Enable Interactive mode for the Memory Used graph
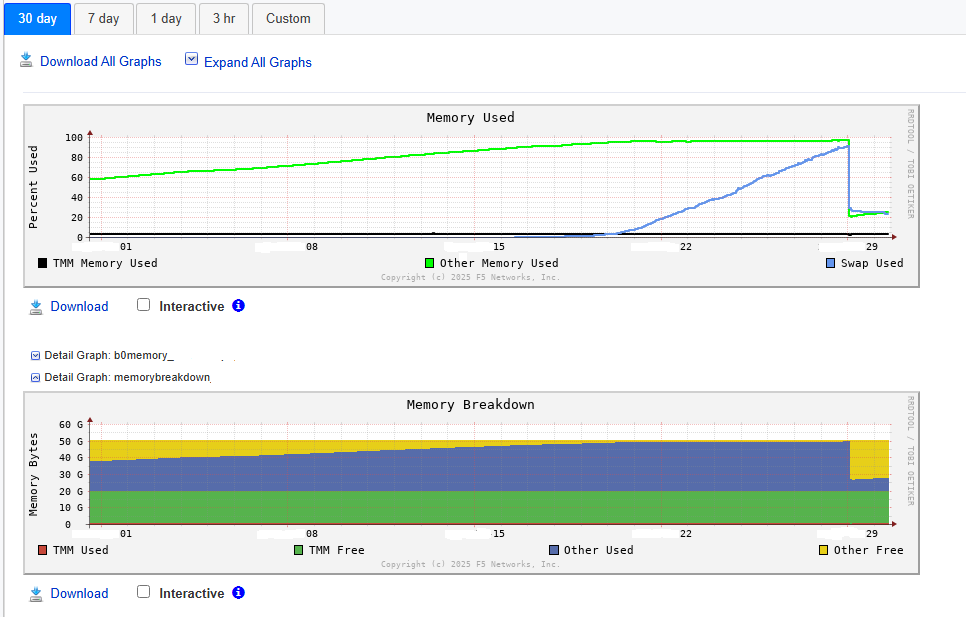 [x=144, y=305]
